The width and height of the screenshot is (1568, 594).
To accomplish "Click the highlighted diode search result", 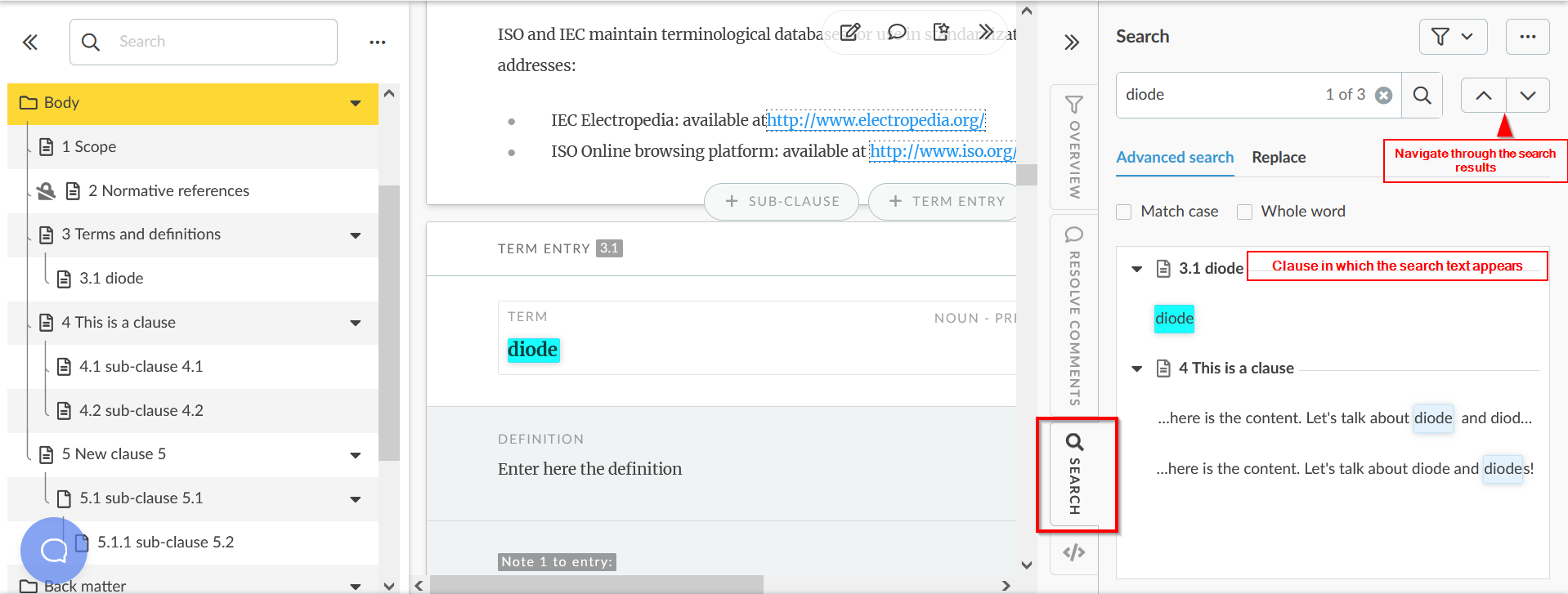I will click(1174, 319).
